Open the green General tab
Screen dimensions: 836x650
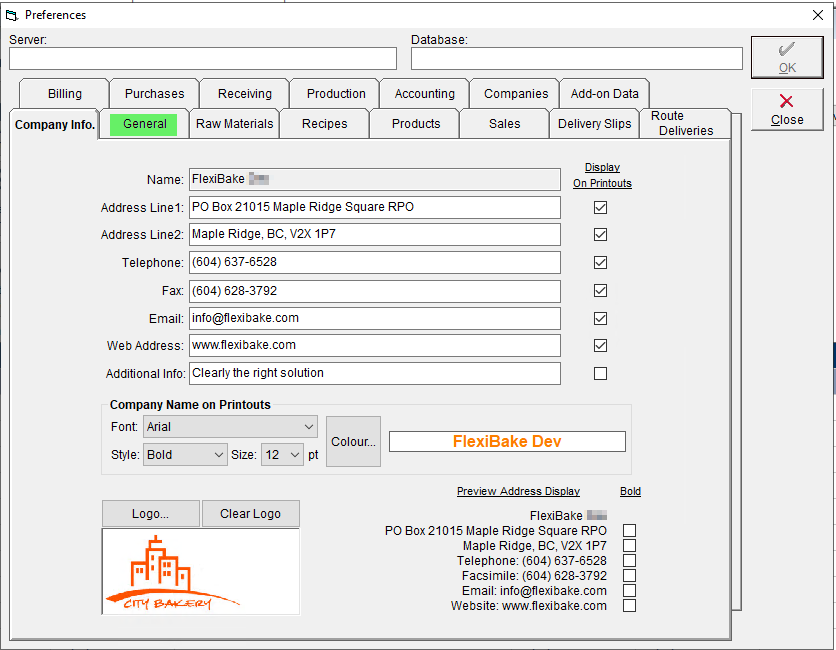click(x=144, y=124)
